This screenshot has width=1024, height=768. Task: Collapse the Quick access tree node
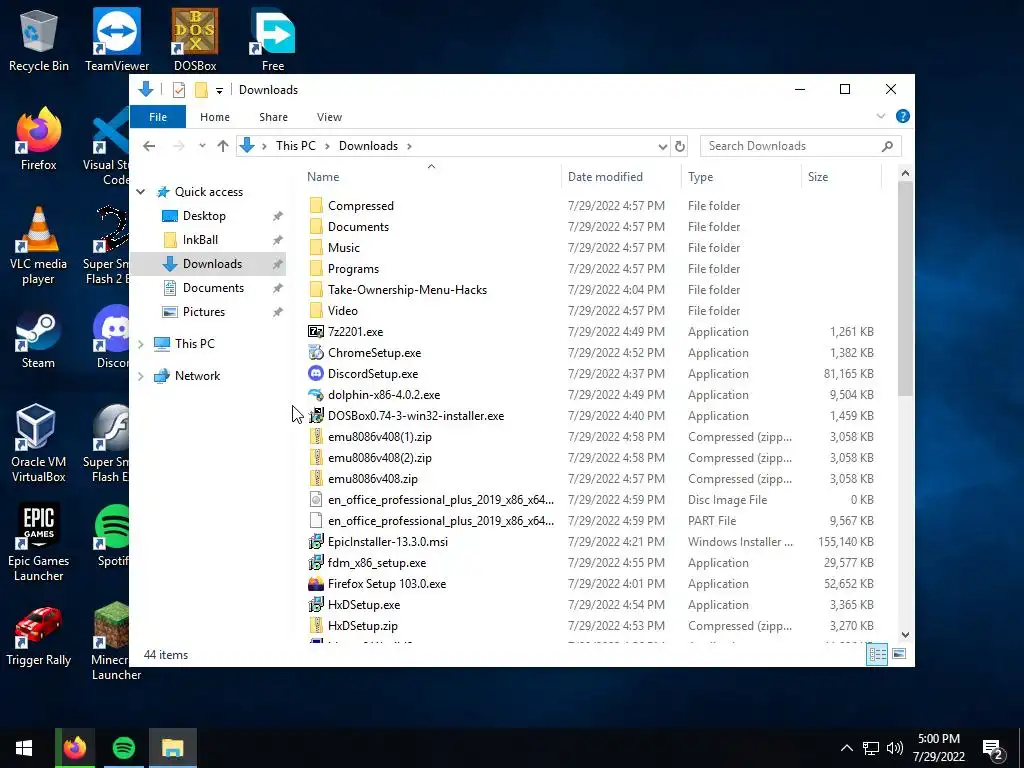point(140,191)
